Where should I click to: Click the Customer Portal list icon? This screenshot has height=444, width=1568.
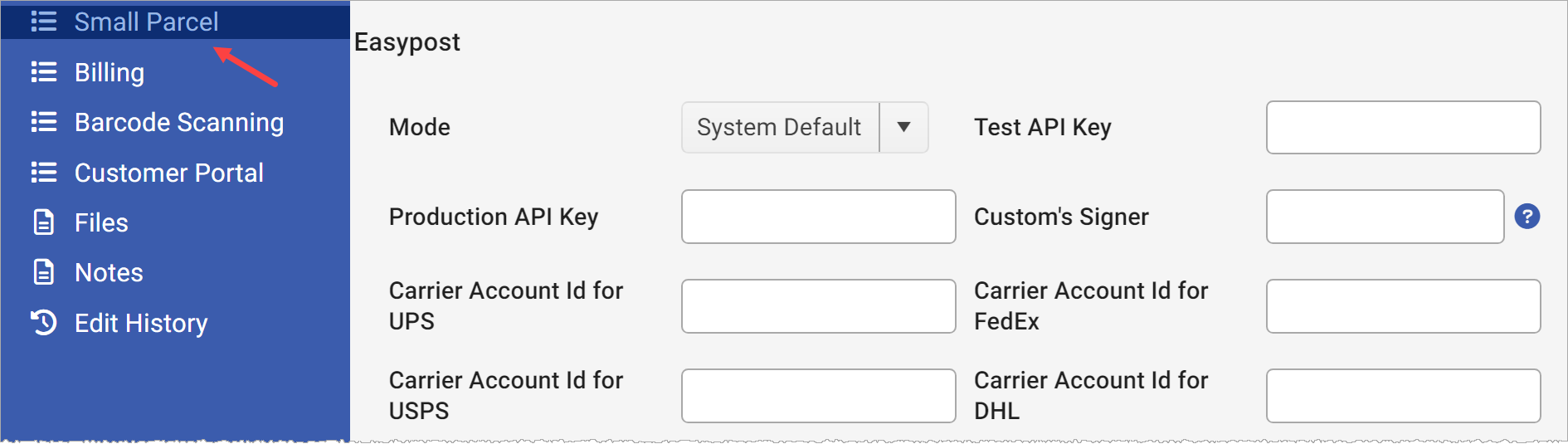pyautogui.click(x=43, y=173)
